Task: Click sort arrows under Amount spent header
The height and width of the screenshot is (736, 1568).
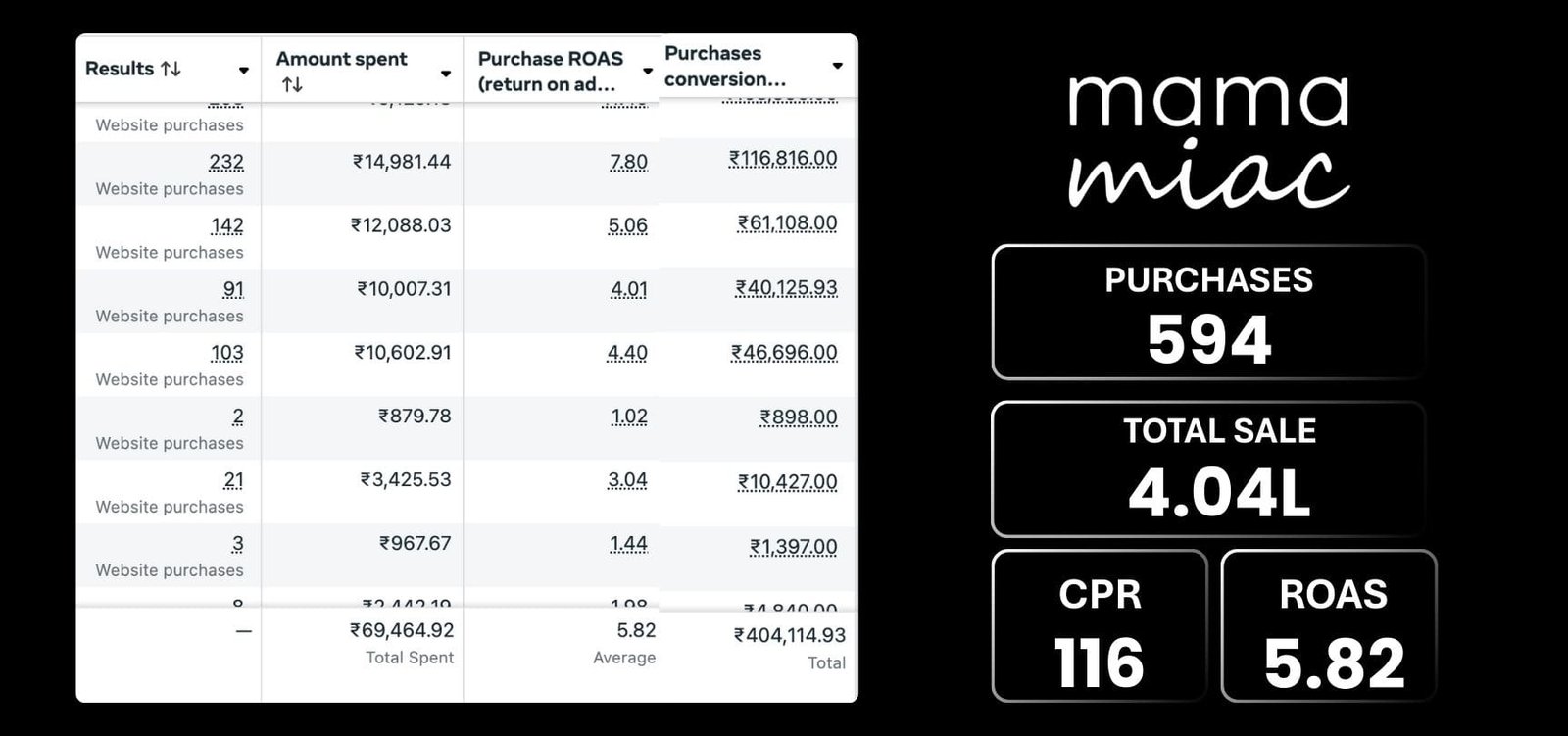Action: point(292,85)
